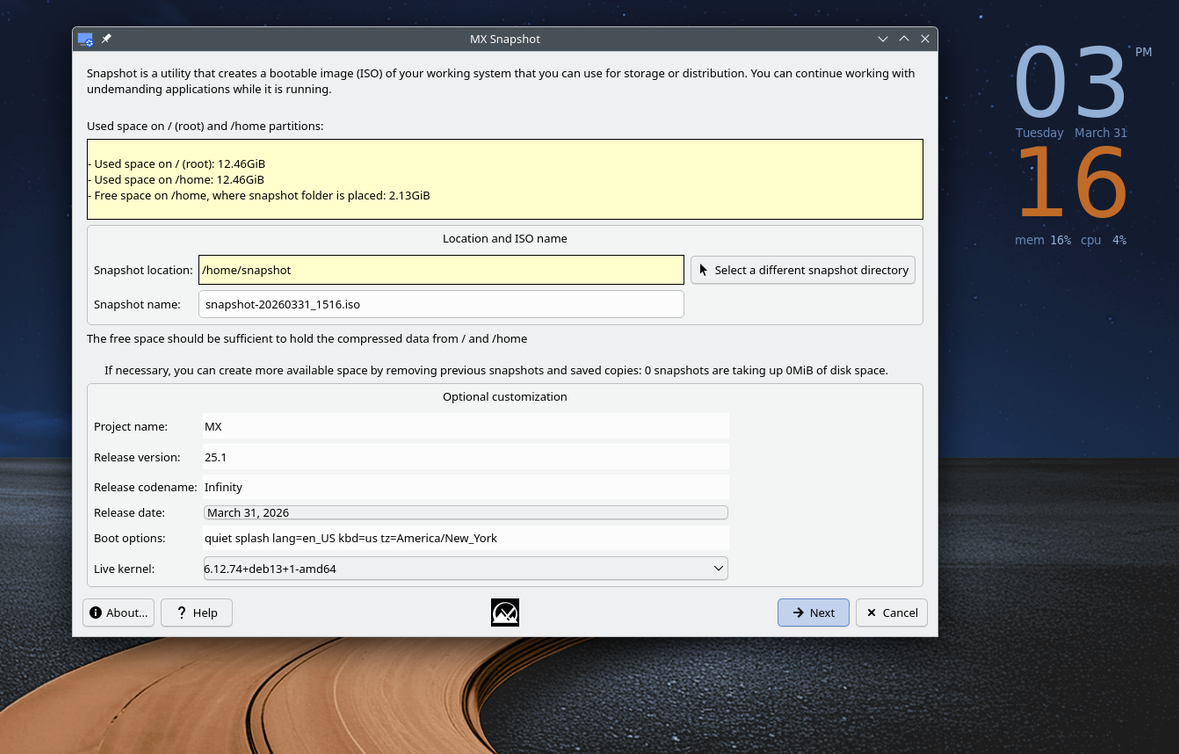Screen dimensions: 1179x754
Task: Click the 'Tuesday' date label on desktop widget
Action: [1039, 133]
